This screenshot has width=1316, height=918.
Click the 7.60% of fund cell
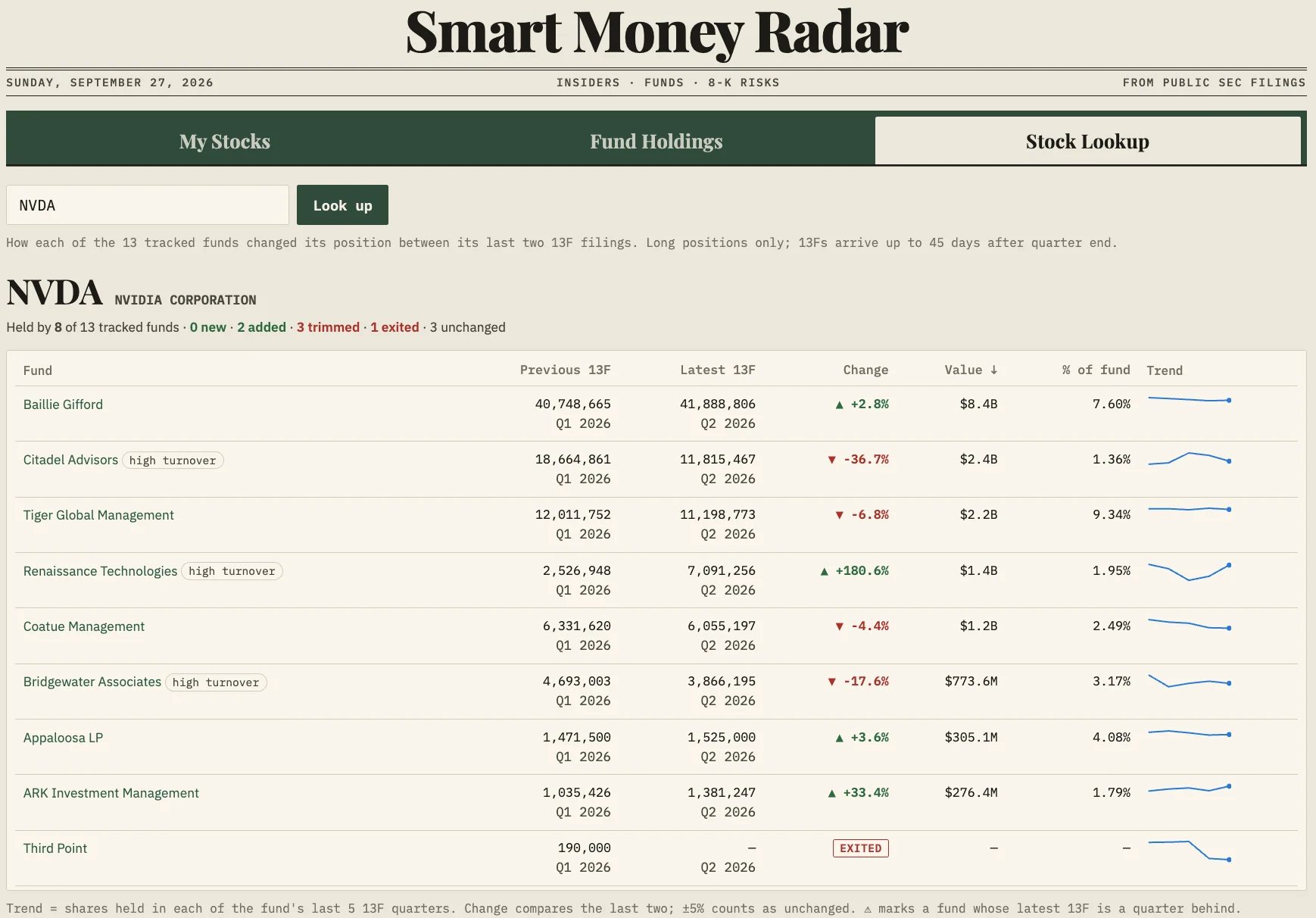pos(1112,404)
